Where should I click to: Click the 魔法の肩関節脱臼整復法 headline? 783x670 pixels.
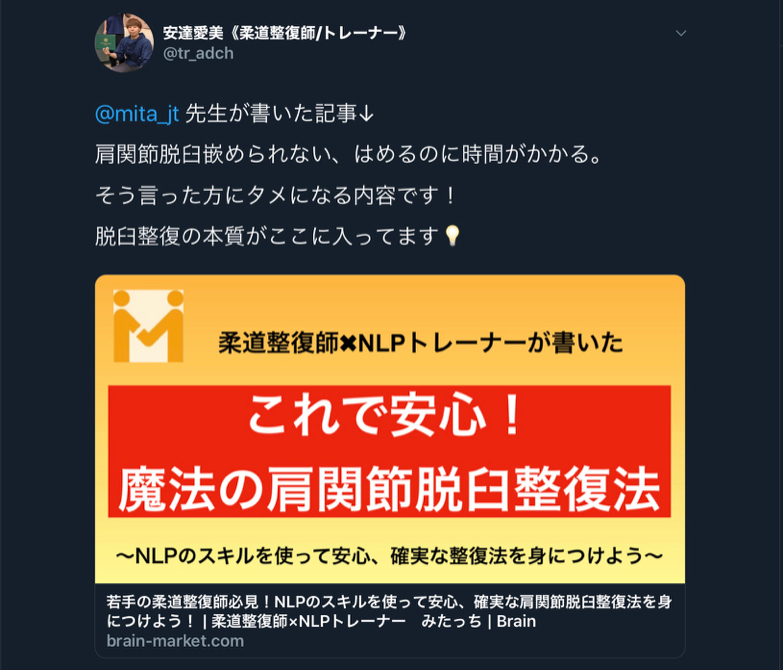tap(389, 489)
